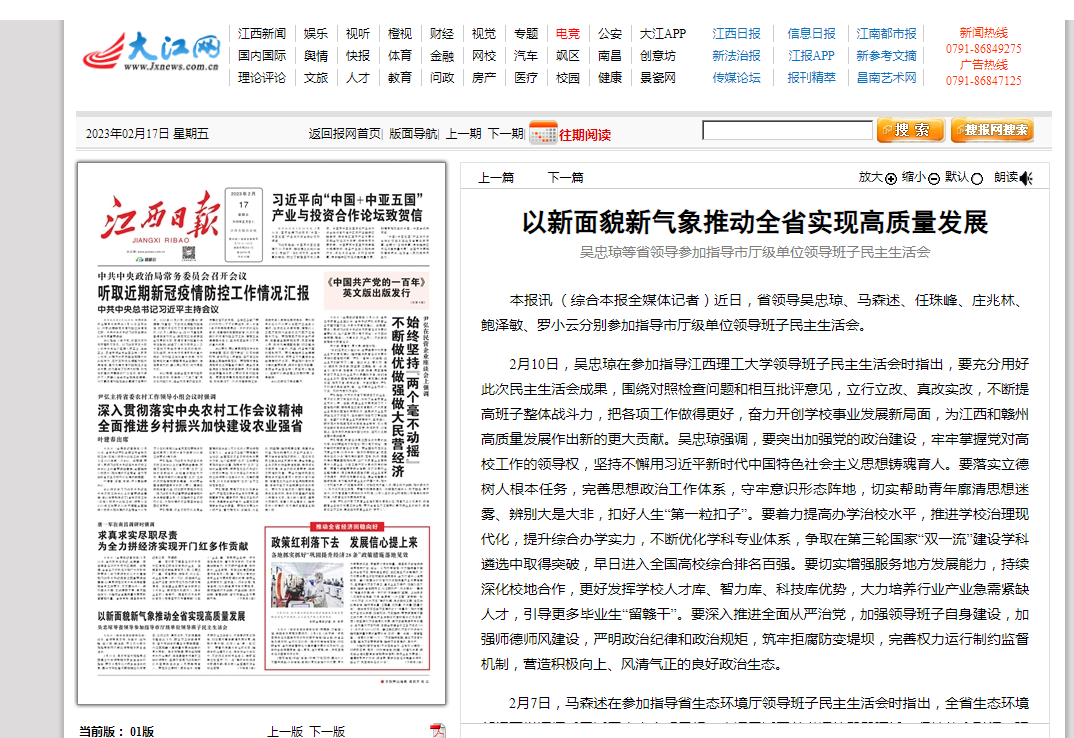Go to 上一篇 previous article

[496, 178]
